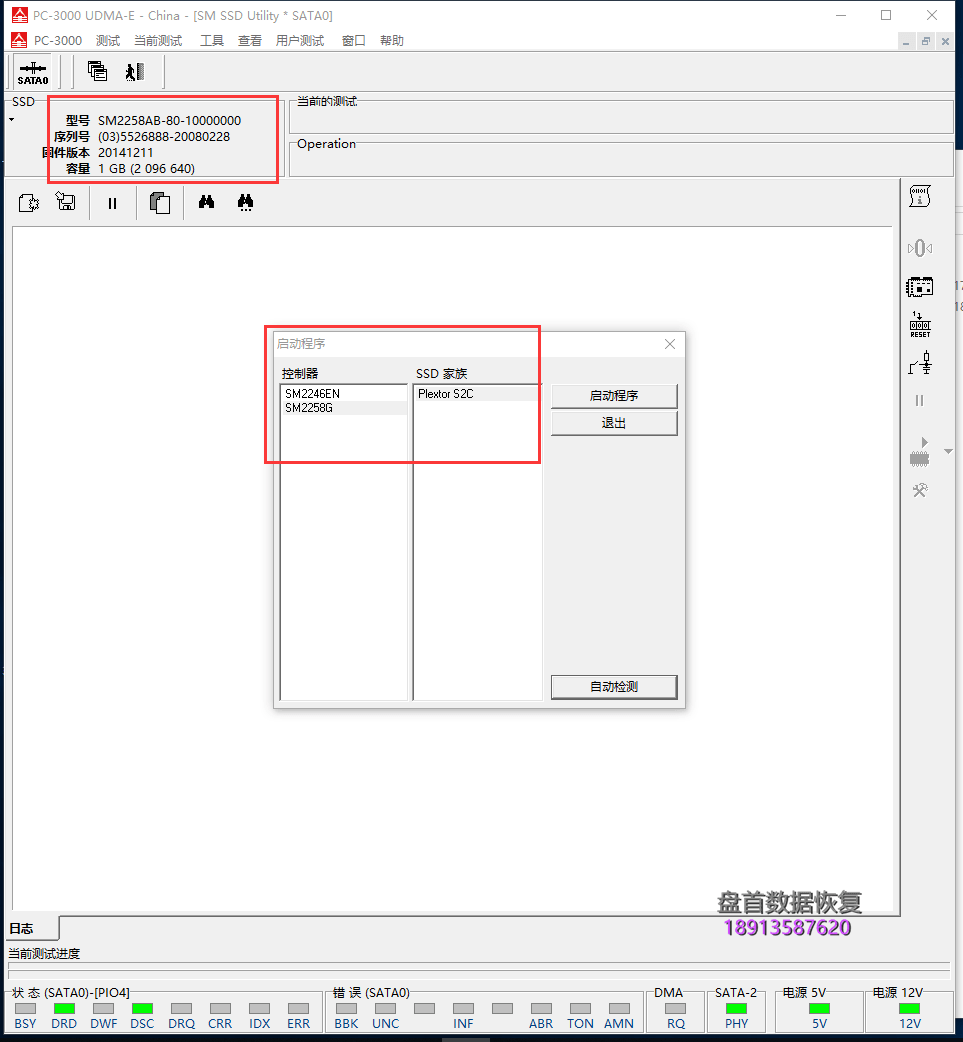
Task: Click the play-to-chip sidebar icon
Action: (920, 451)
